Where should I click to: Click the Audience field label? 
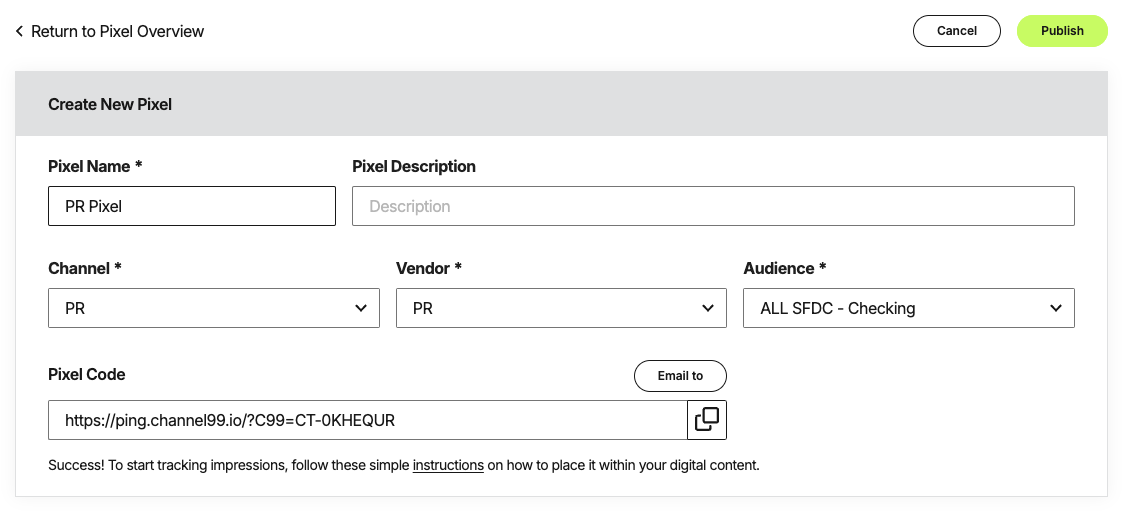click(x=785, y=268)
